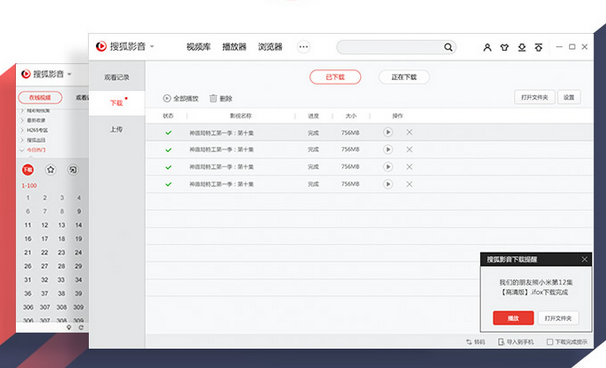
Task: Open dropdown arrow beside back window 搜狐影音
Action: pyautogui.click(x=70, y=74)
